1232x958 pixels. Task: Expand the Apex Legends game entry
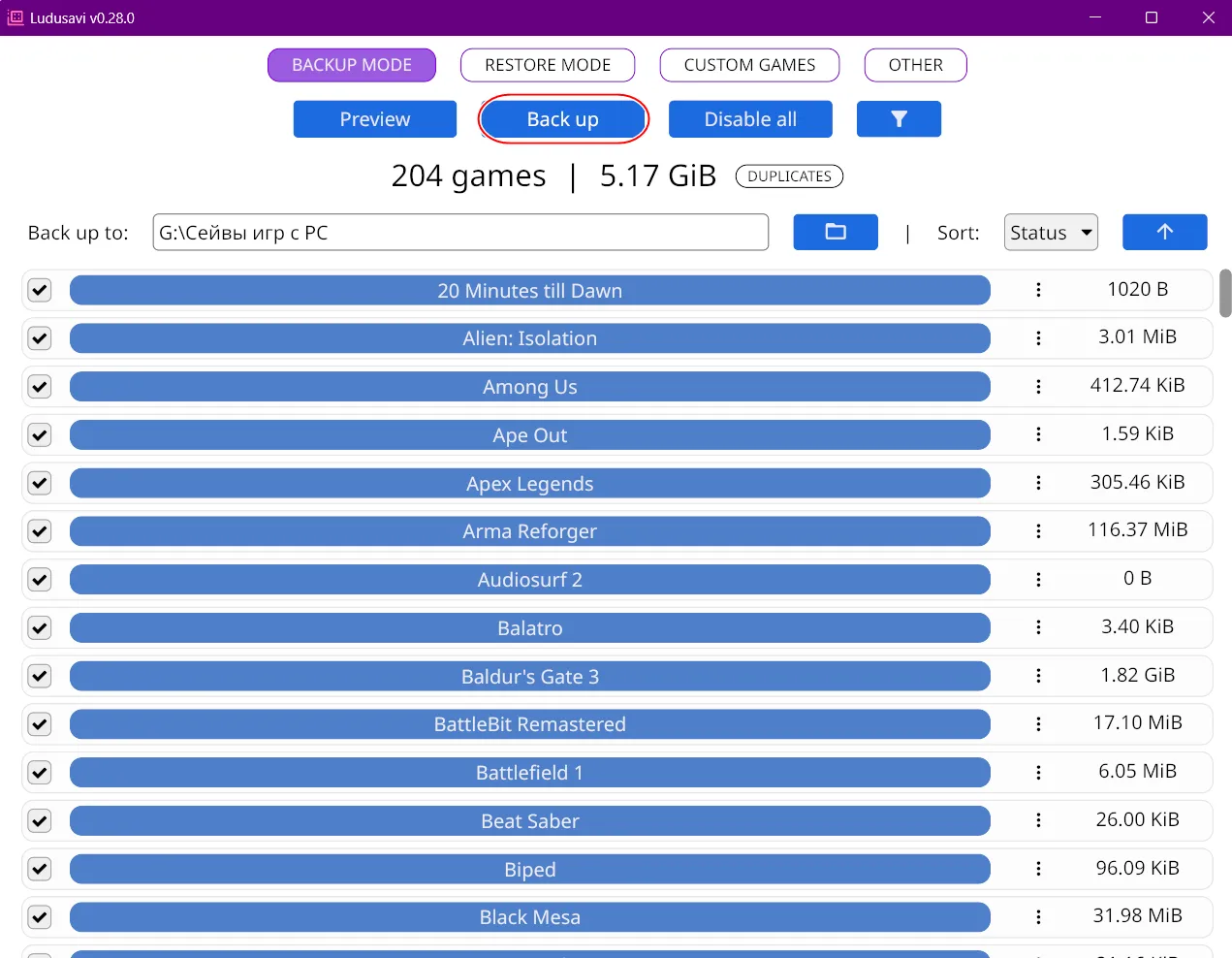pos(530,483)
